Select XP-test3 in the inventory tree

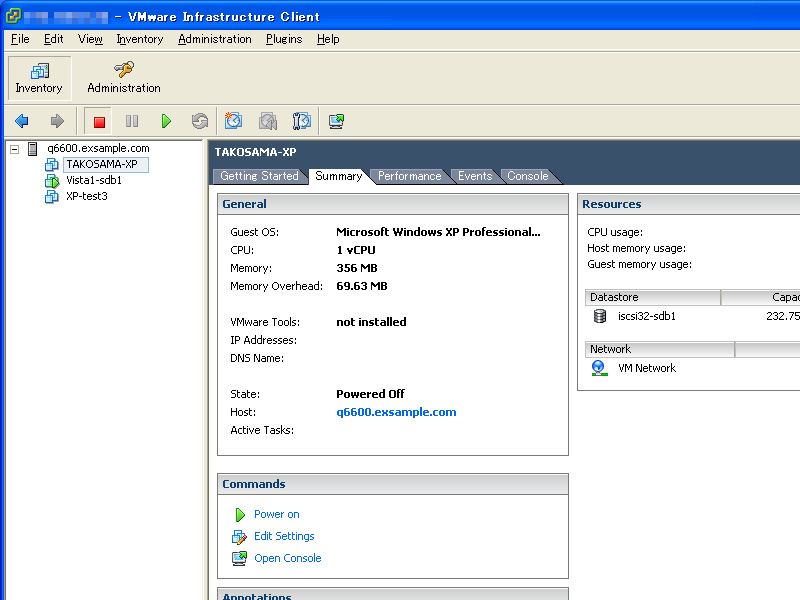pos(87,196)
